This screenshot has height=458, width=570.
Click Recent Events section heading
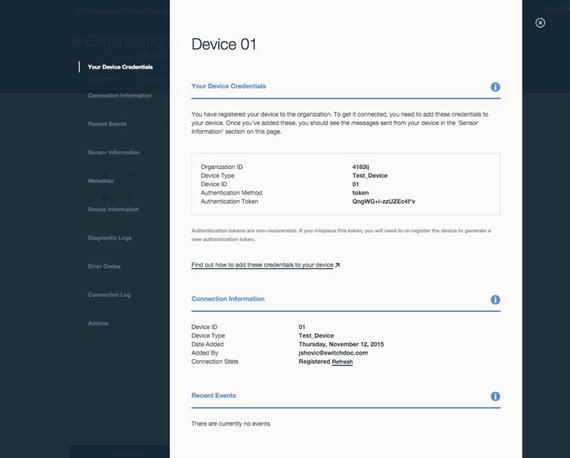click(213, 395)
